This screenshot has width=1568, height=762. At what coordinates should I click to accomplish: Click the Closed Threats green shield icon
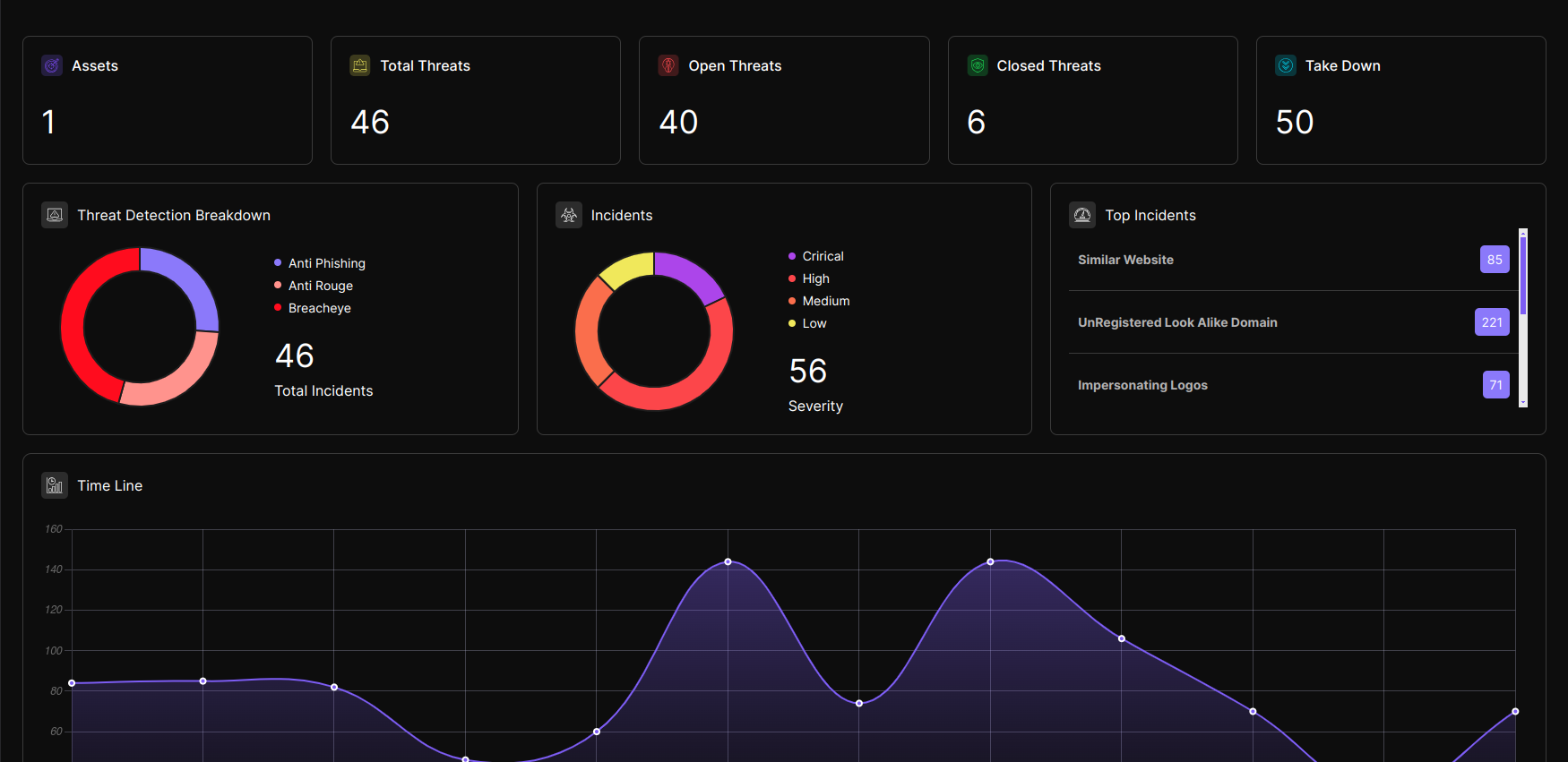pos(978,65)
